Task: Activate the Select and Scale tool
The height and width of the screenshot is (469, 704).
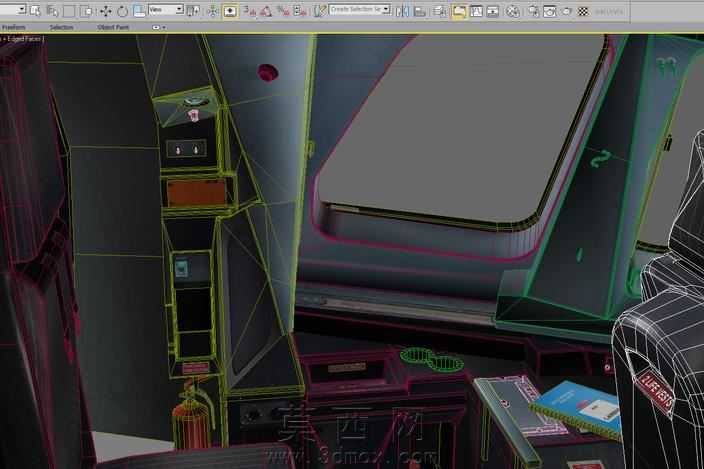Action: 139,11
